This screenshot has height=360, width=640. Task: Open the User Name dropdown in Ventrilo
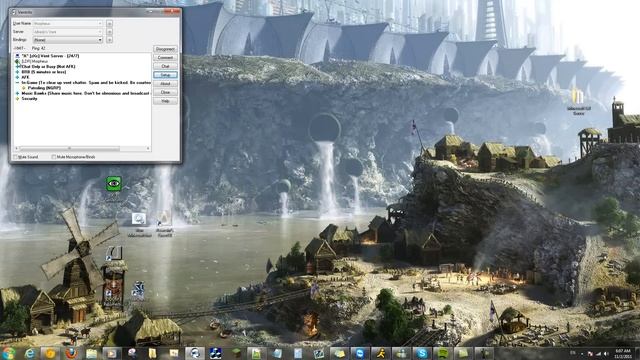tap(67, 23)
